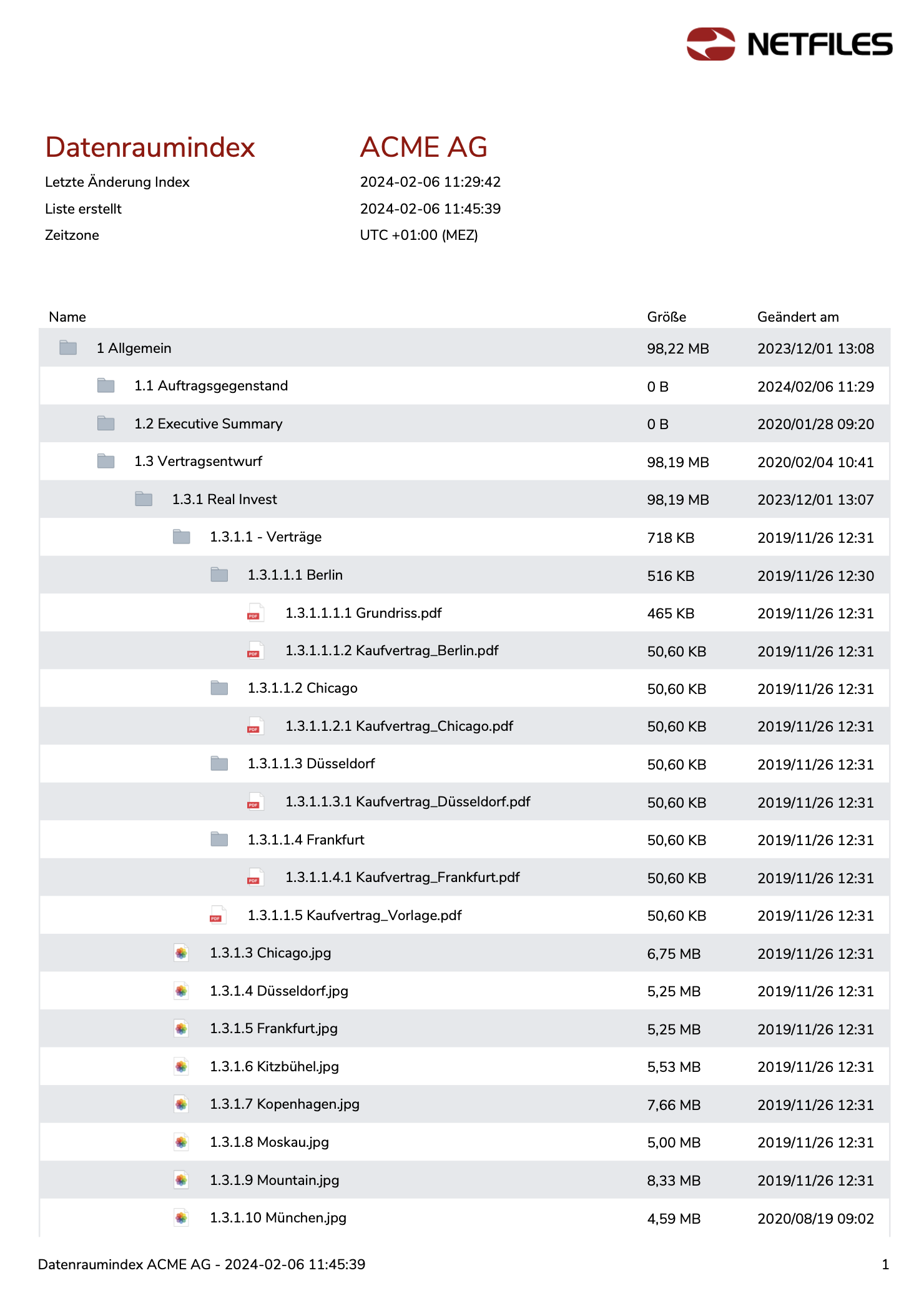Click the PDF icon for Kaufvertrag_Chicago.pdf
This screenshot has width=924, height=1313.
click(255, 726)
